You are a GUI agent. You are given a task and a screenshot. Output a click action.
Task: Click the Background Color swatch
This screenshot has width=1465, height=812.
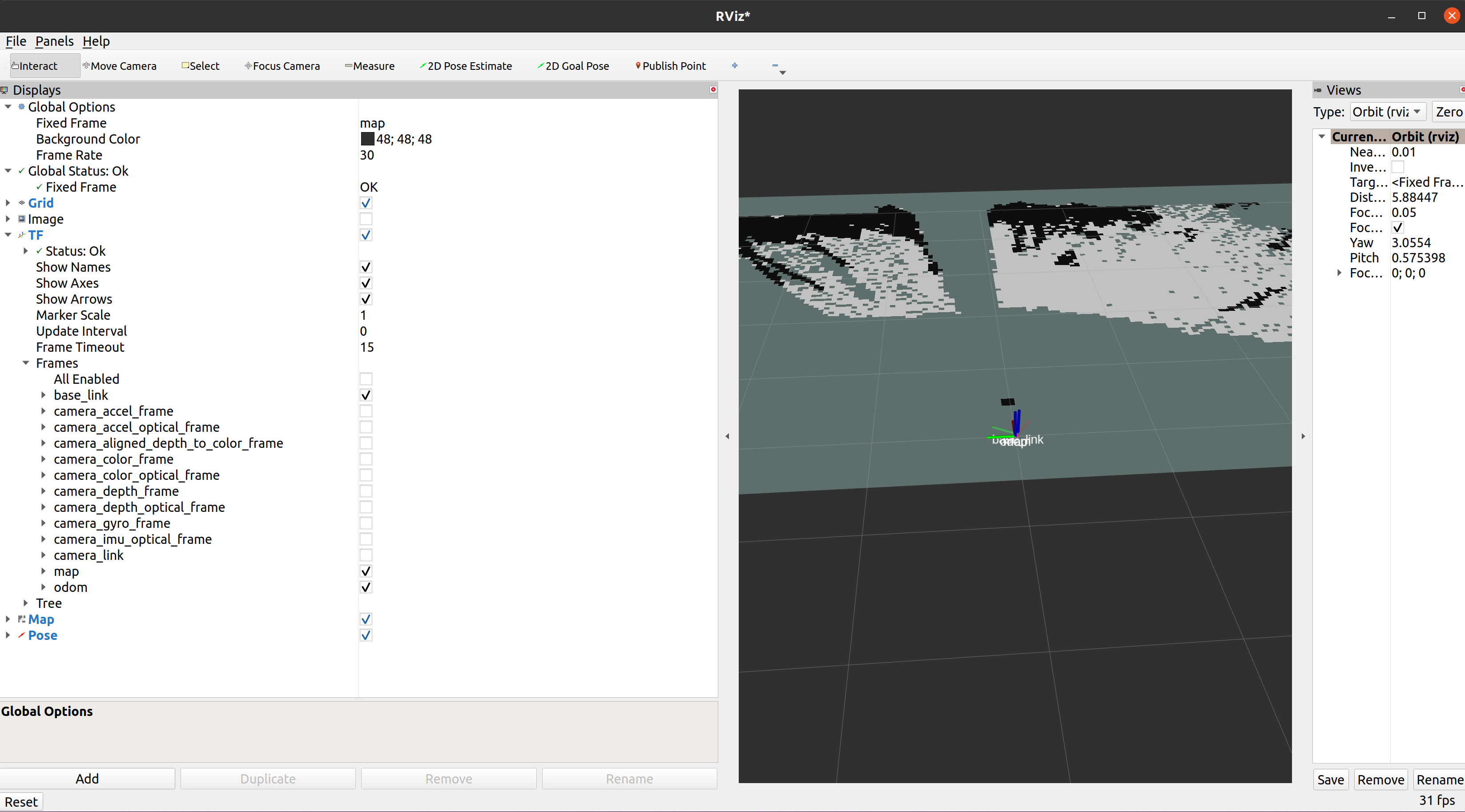[x=367, y=139]
